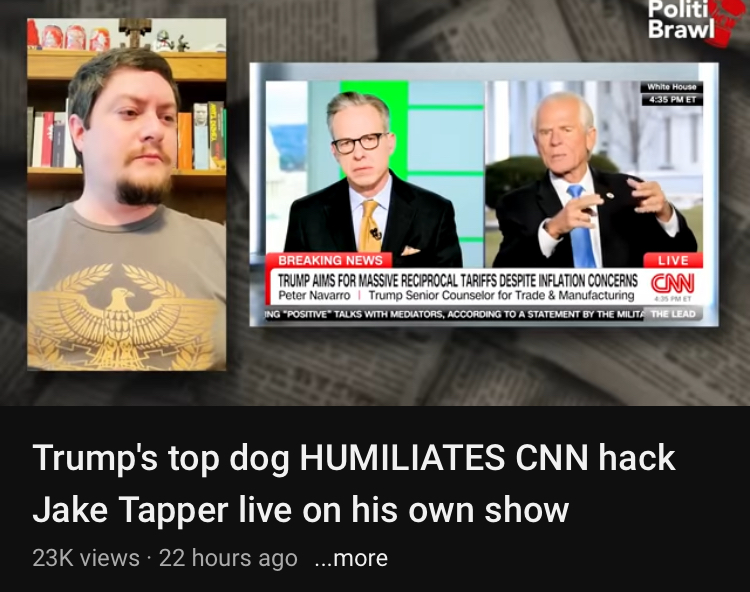Tap the embedded CNN clip frame
The height and width of the screenshot is (592, 750).
pyautogui.click(x=484, y=194)
